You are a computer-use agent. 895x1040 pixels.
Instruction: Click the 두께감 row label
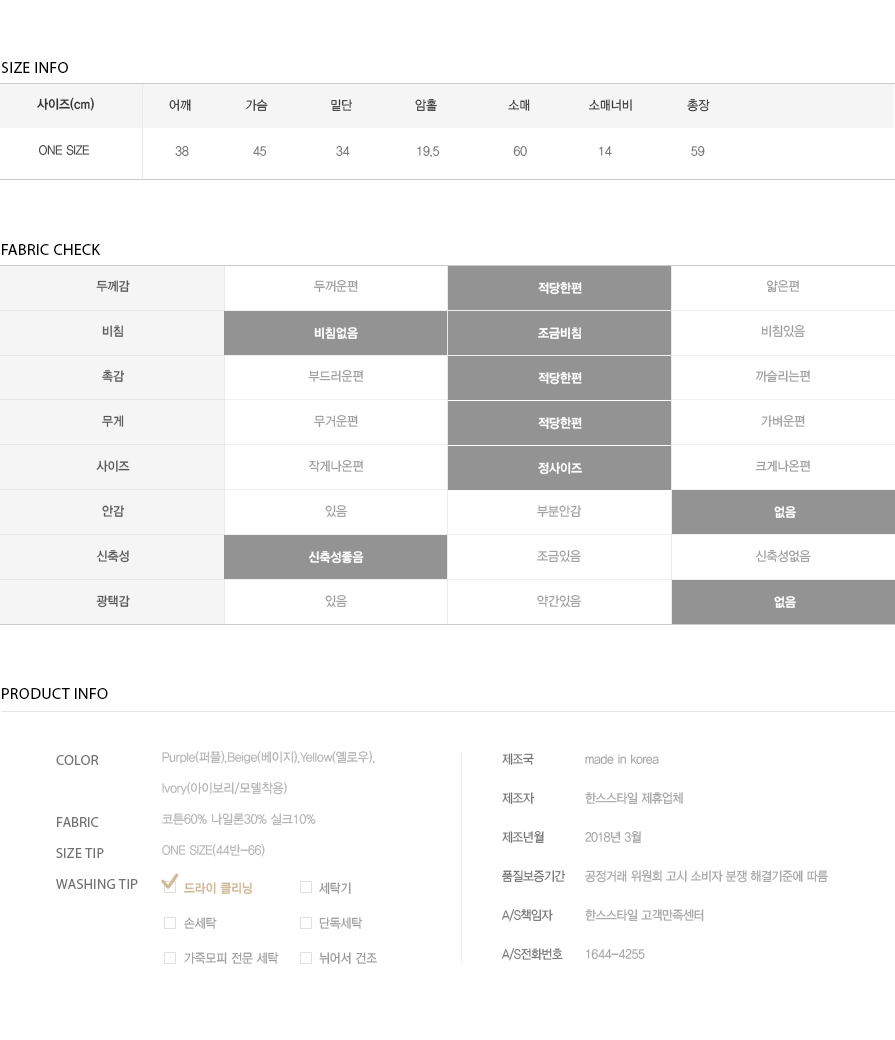pos(113,286)
